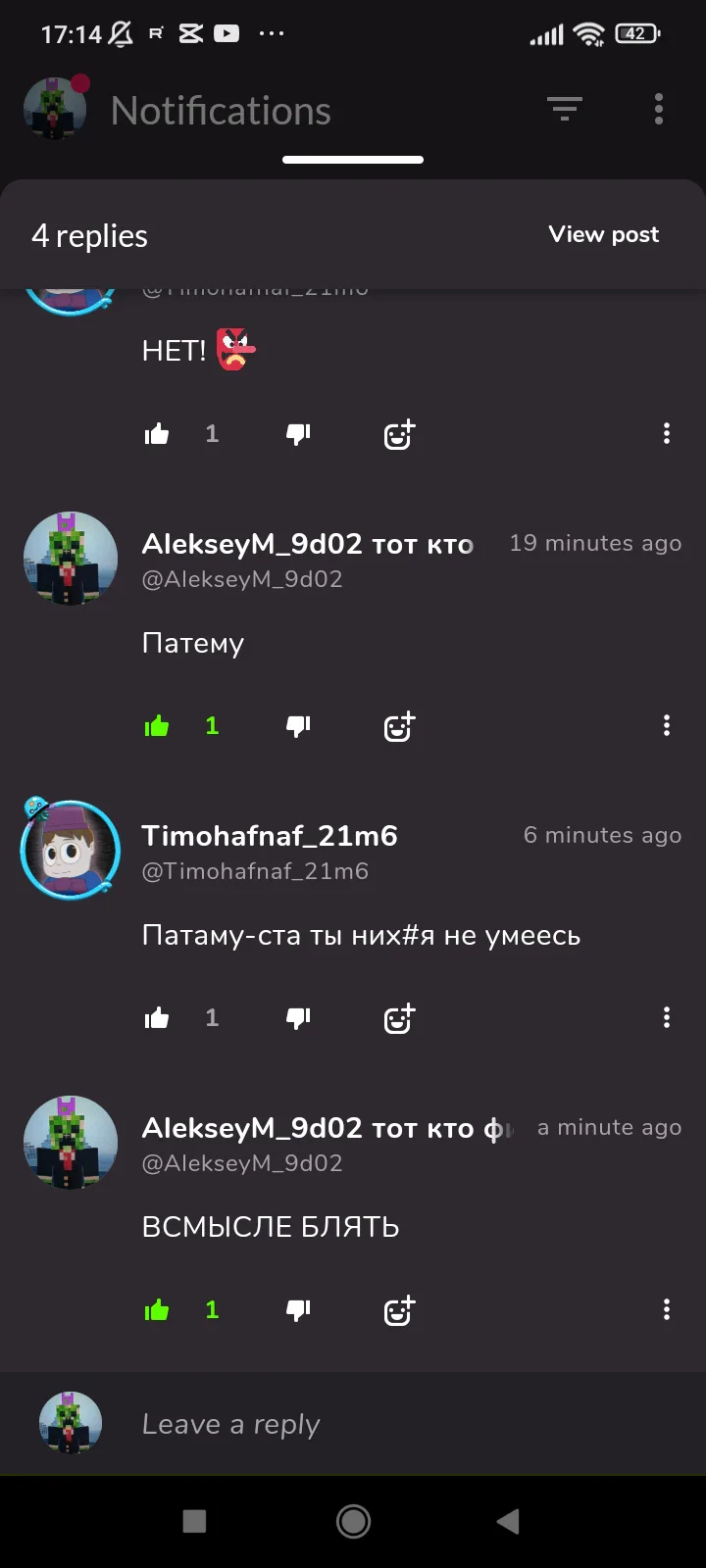Dislike the "ВСМЫСЛЕ" reply
Viewport: 706px width, 1568px height.
pyautogui.click(x=298, y=1310)
